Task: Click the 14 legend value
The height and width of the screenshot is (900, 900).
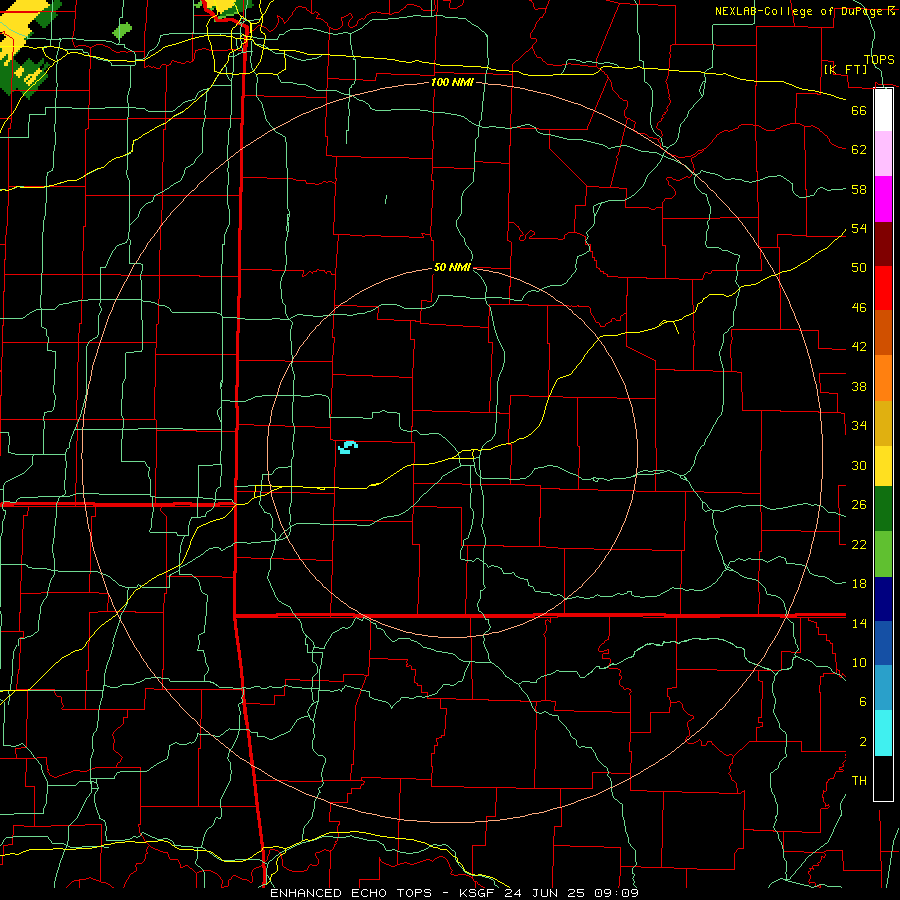Action: click(x=859, y=623)
